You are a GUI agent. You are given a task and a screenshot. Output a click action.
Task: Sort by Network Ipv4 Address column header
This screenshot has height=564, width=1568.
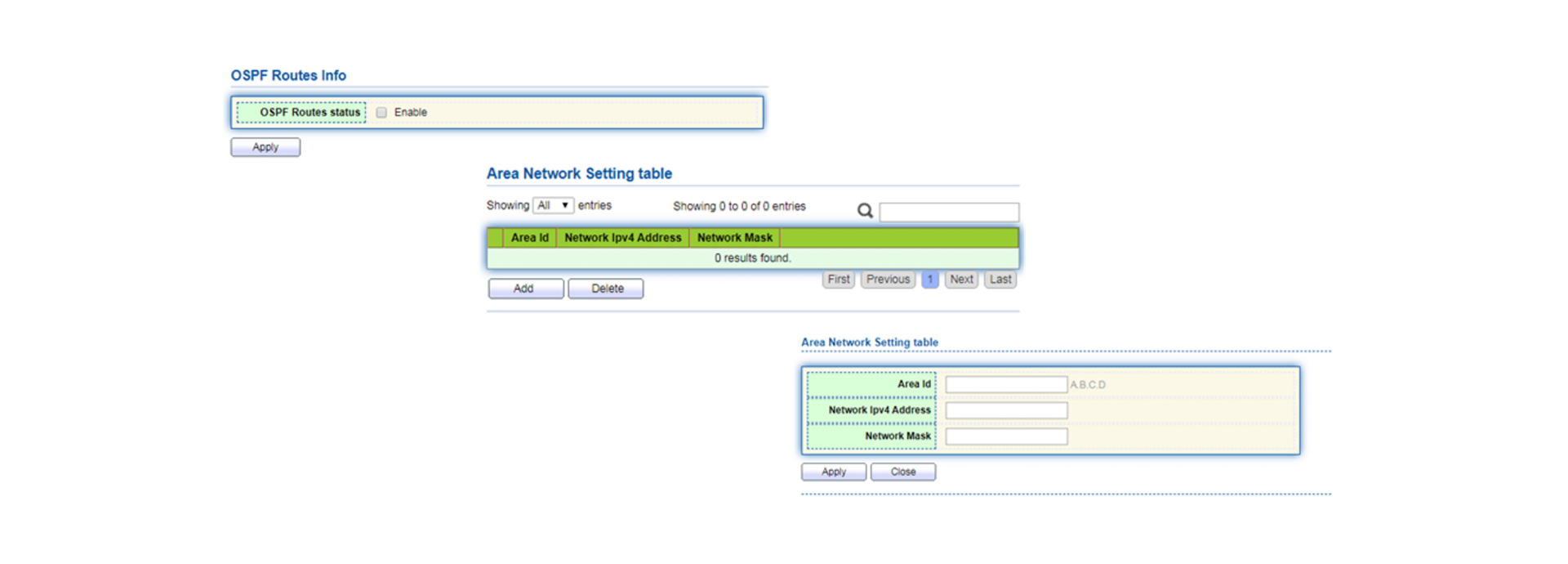[x=622, y=238]
